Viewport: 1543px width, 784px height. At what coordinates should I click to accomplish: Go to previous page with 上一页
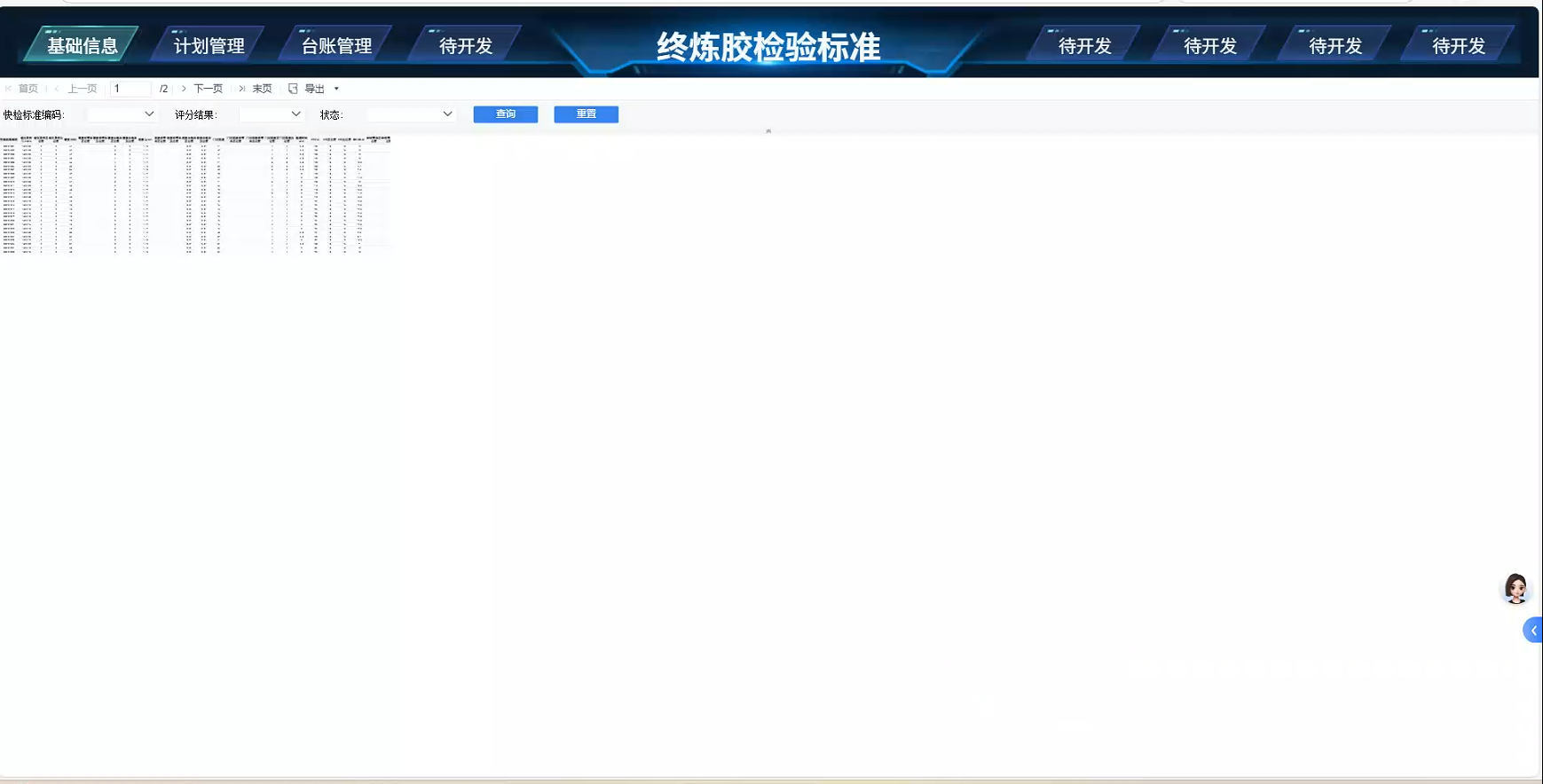click(76, 89)
